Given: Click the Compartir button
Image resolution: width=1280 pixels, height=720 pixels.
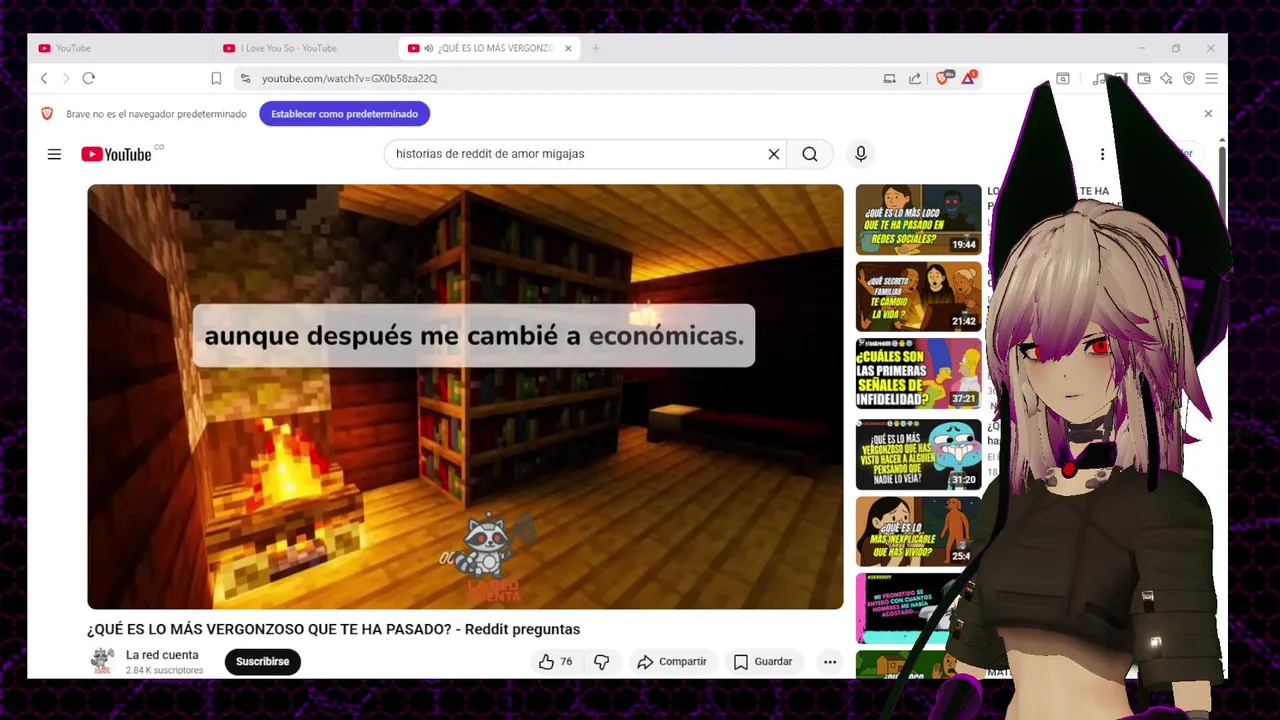Looking at the screenshot, I should click(672, 661).
